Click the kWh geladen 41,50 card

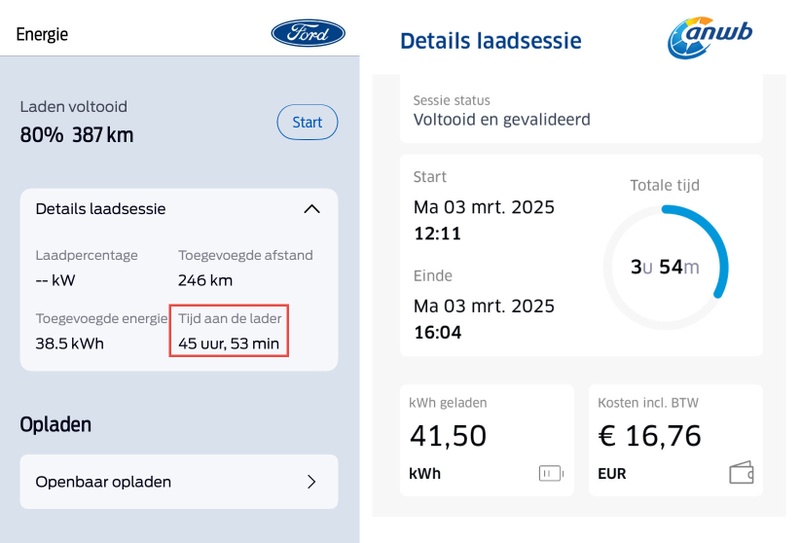click(487, 440)
